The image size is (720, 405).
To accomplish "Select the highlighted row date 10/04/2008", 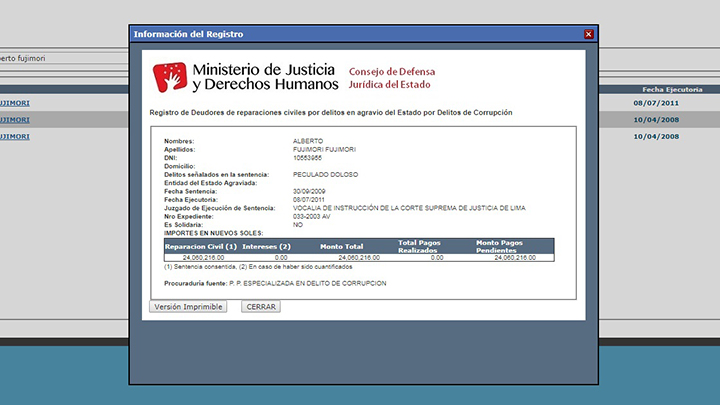I will [656, 120].
